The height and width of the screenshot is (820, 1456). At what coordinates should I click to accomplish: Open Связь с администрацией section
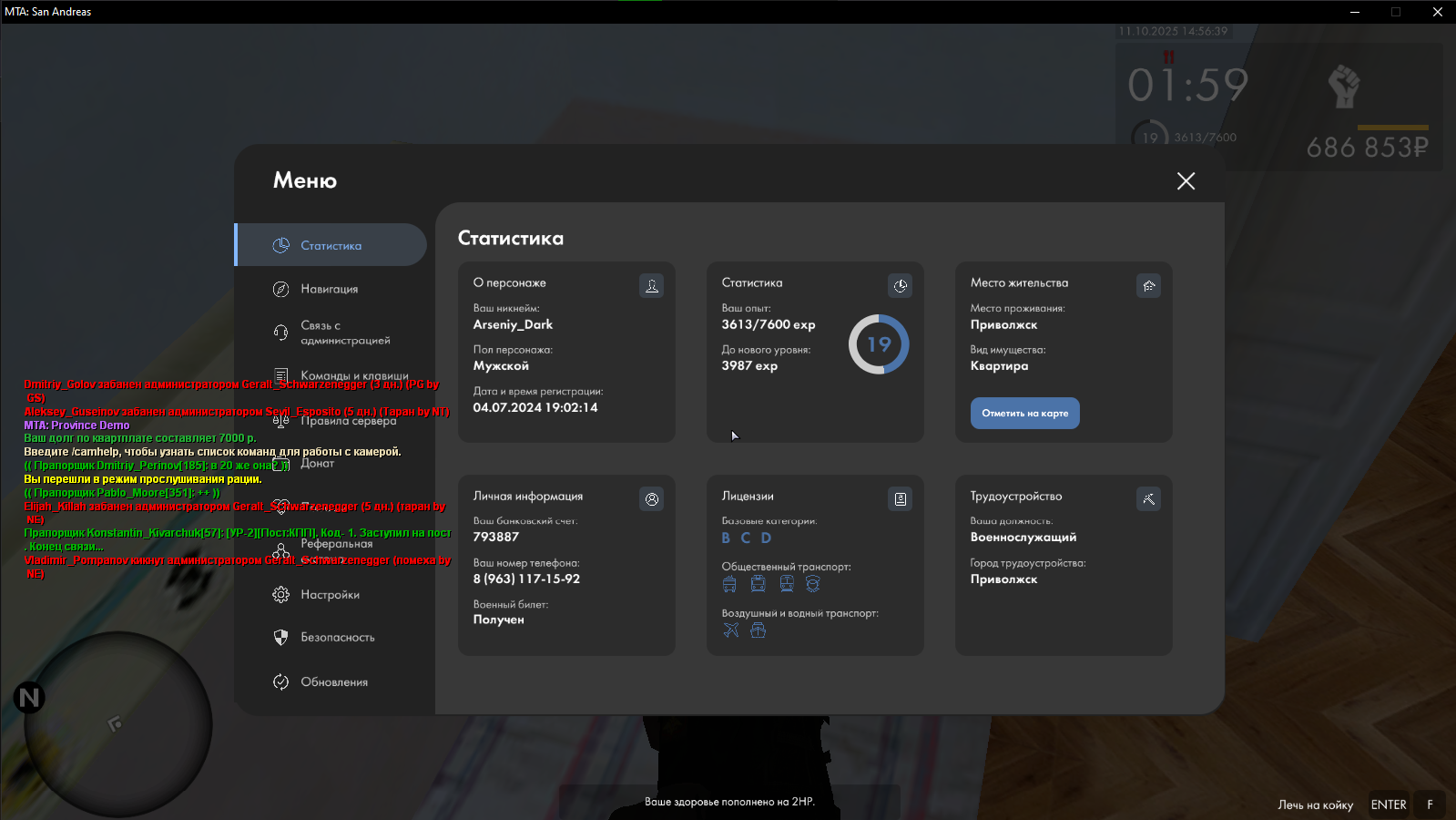click(345, 333)
